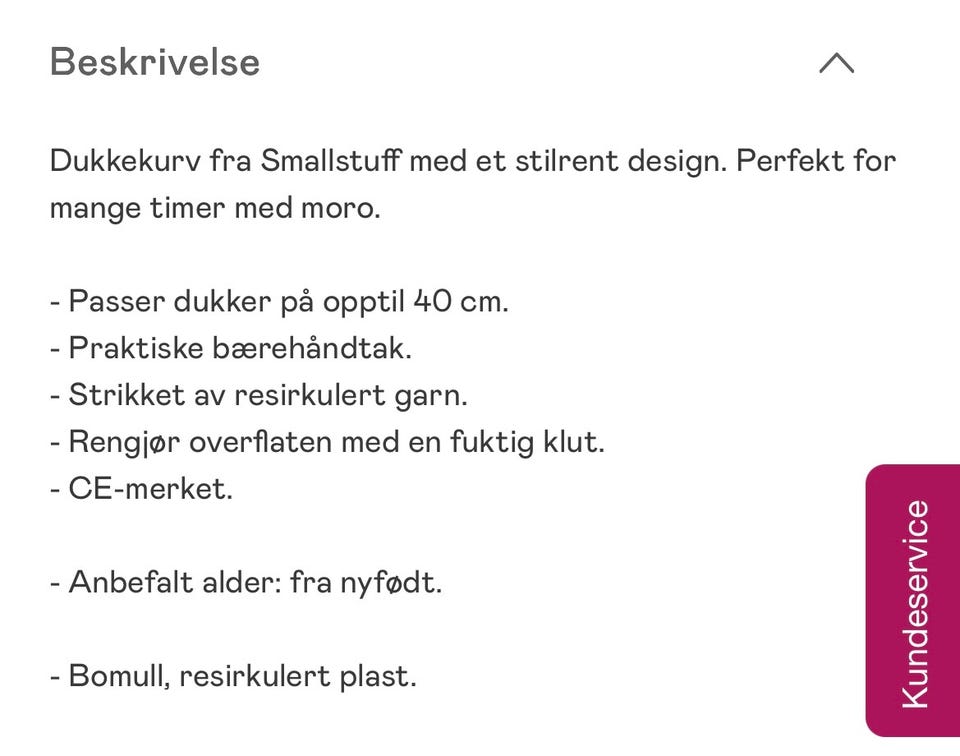Click the Beskrivelse heading
Screen dimensions: 960x756
(x=155, y=62)
